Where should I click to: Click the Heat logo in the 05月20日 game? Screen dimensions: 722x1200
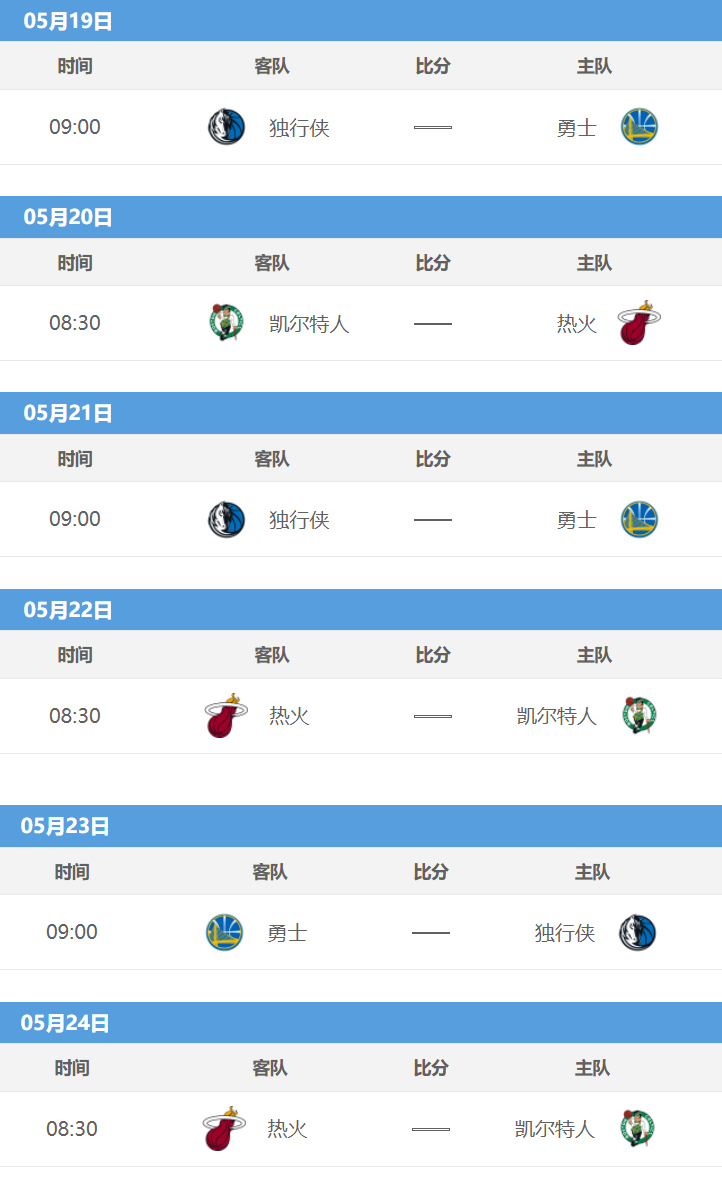(x=639, y=322)
